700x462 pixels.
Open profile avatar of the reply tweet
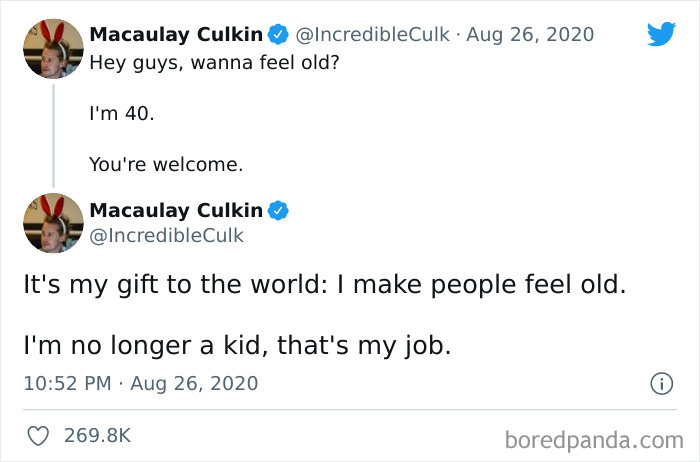click(x=53, y=222)
